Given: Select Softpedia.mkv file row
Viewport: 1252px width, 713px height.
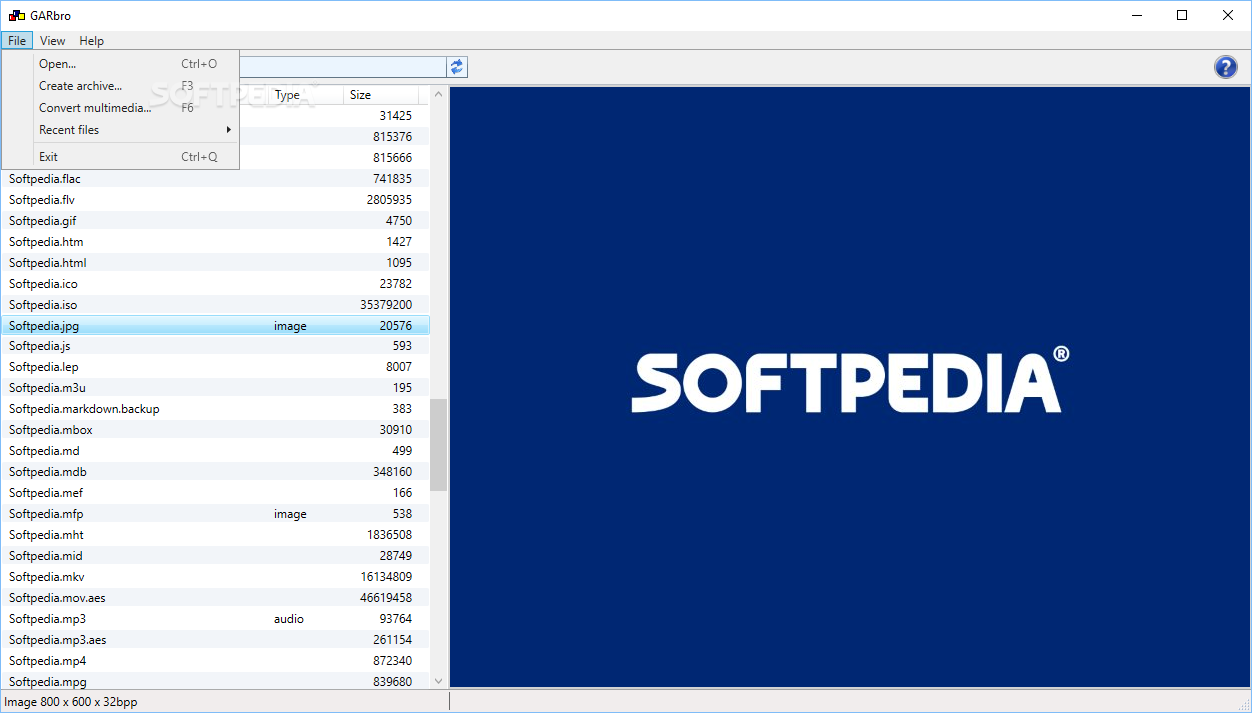Looking at the screenshot, I should [215, 577].
